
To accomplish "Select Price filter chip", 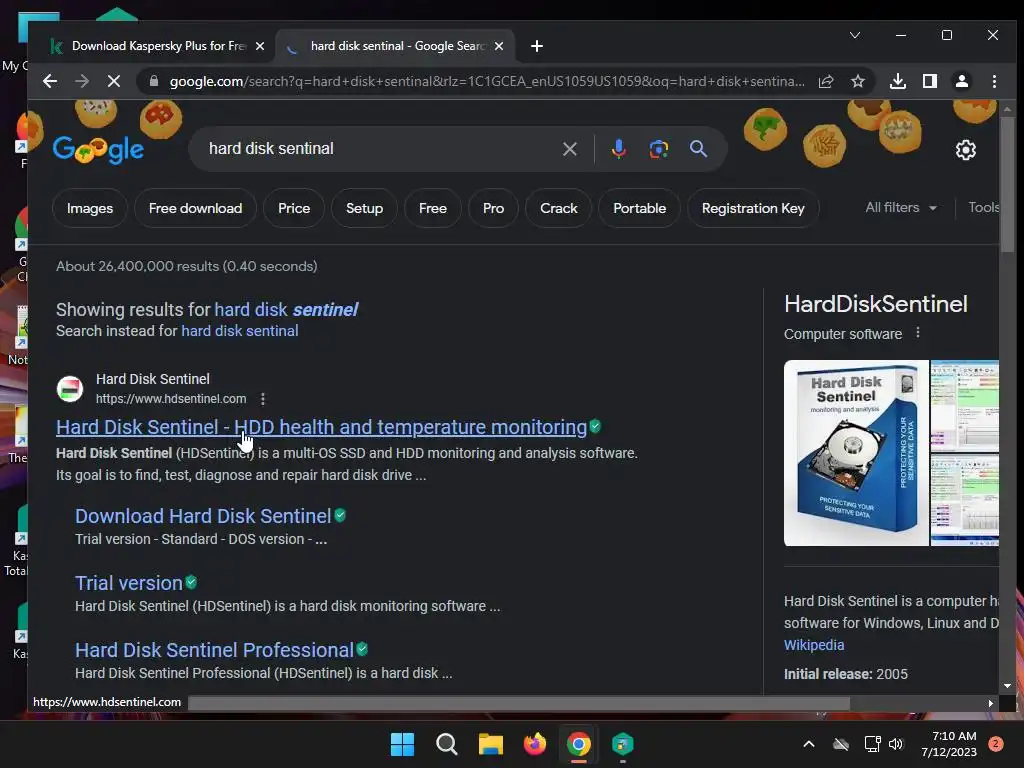I will tap(294, 208).
